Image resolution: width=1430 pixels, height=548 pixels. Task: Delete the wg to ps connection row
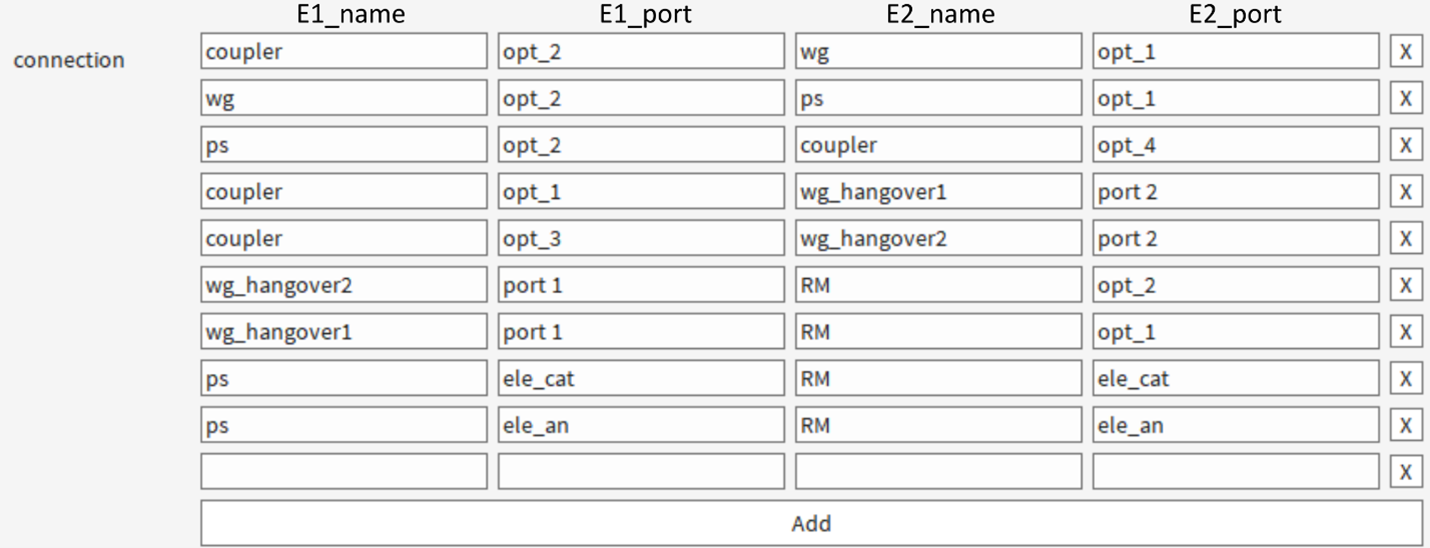(x=1406, y=98)
